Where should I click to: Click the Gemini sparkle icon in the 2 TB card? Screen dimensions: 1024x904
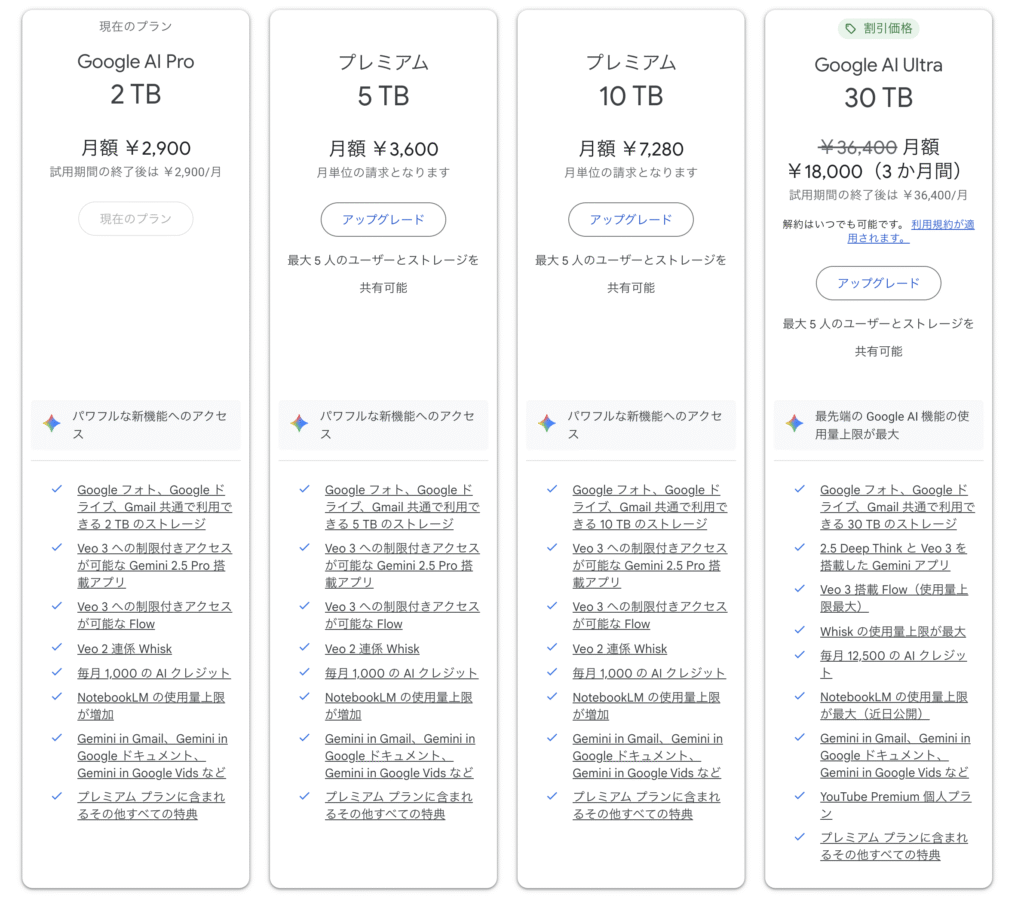point(52,423)
